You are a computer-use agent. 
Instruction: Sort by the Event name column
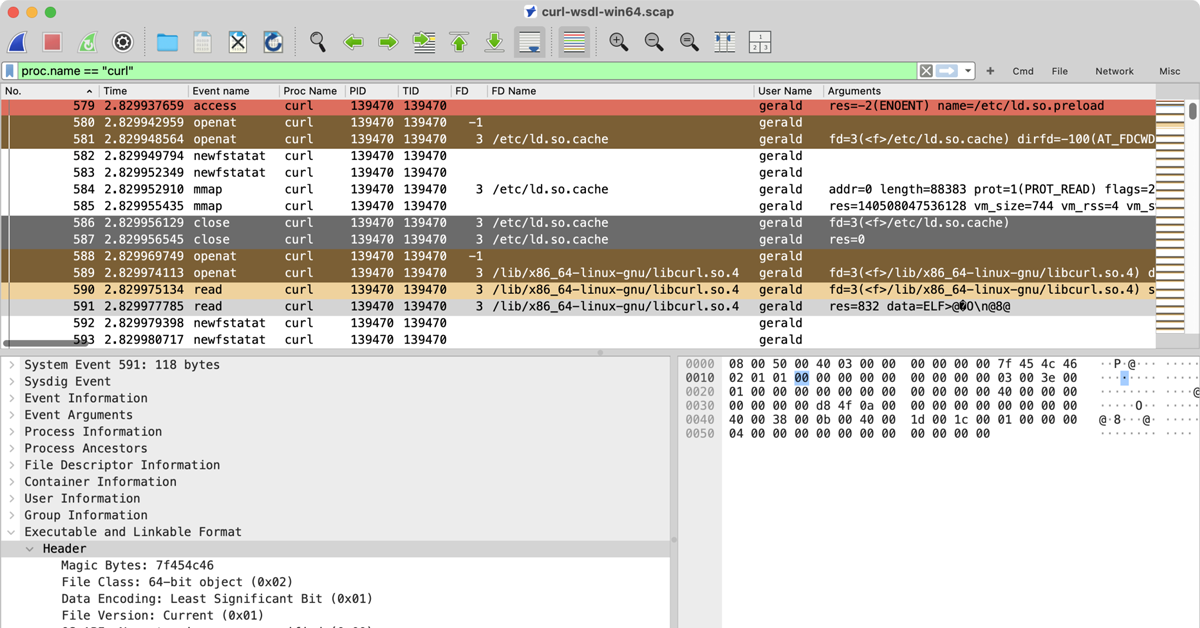233,91
